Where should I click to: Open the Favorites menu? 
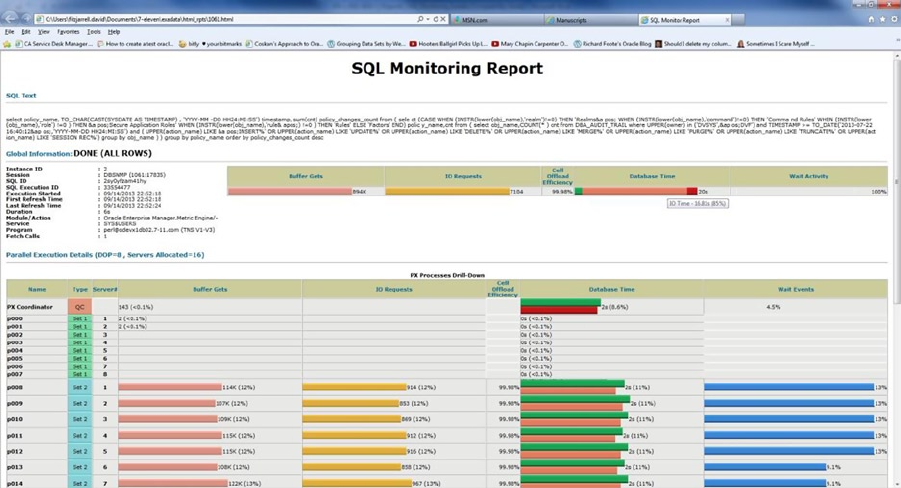pyautogui.click(x=68, y=32)
